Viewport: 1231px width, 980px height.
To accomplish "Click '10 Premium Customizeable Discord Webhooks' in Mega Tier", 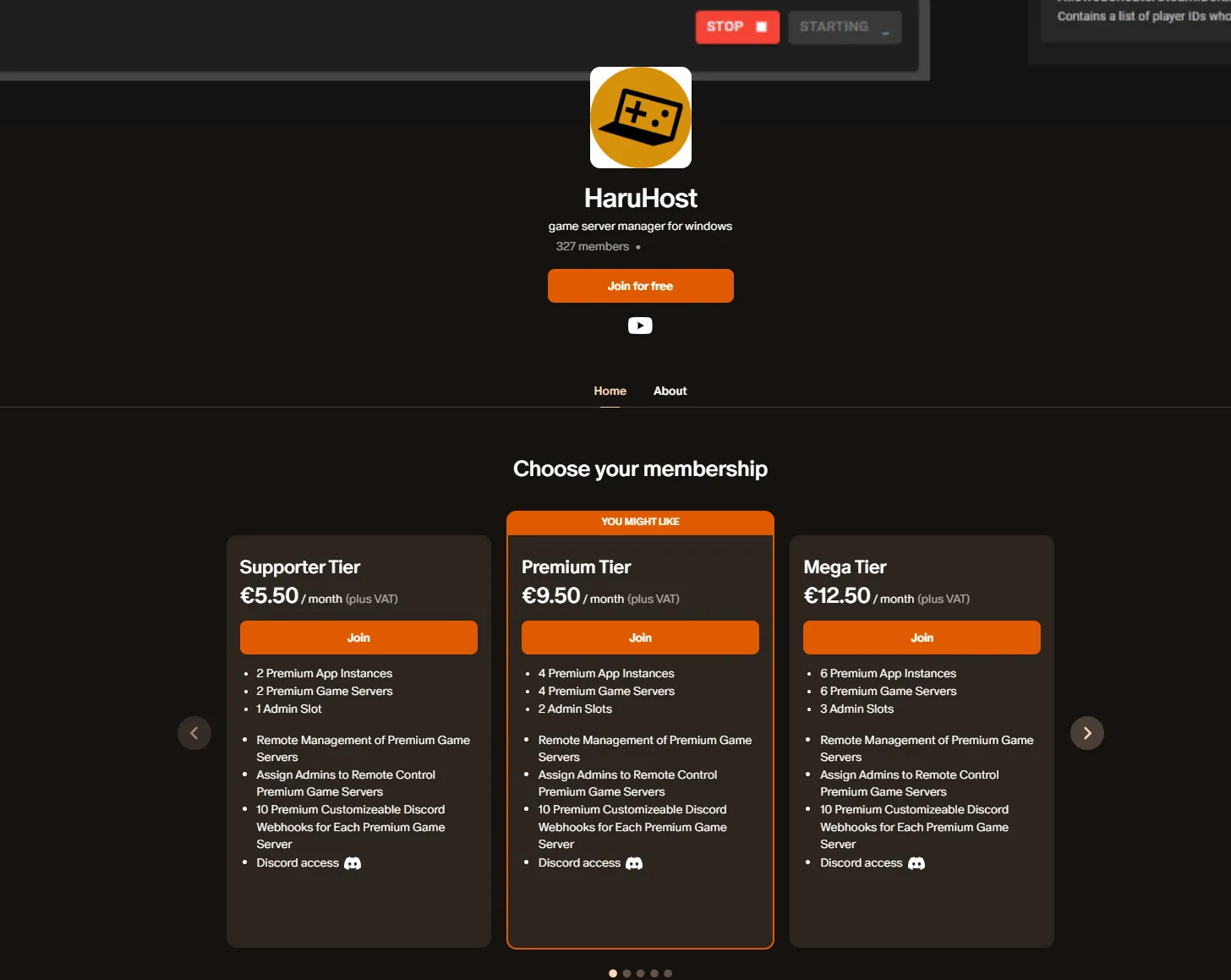I will [914, 827].
